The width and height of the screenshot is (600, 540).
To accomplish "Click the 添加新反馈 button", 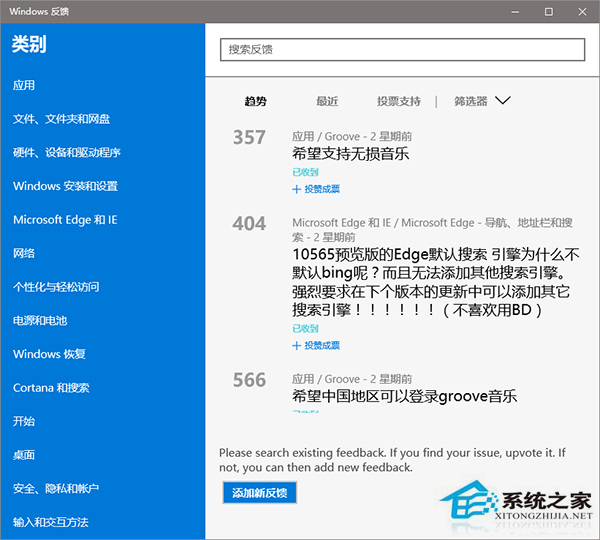I will 259,493.
